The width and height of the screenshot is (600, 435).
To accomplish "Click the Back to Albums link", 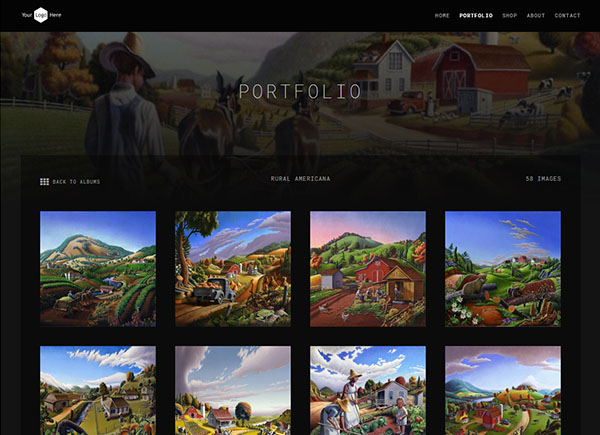I will pyautogui.click(x=76, y=182).
